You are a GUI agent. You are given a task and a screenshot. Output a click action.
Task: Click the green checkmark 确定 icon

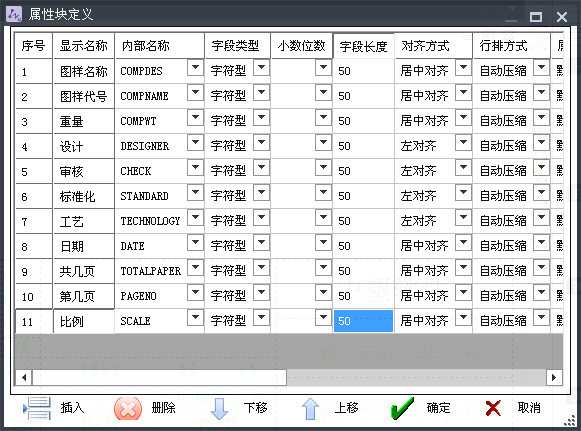(402, 408)
